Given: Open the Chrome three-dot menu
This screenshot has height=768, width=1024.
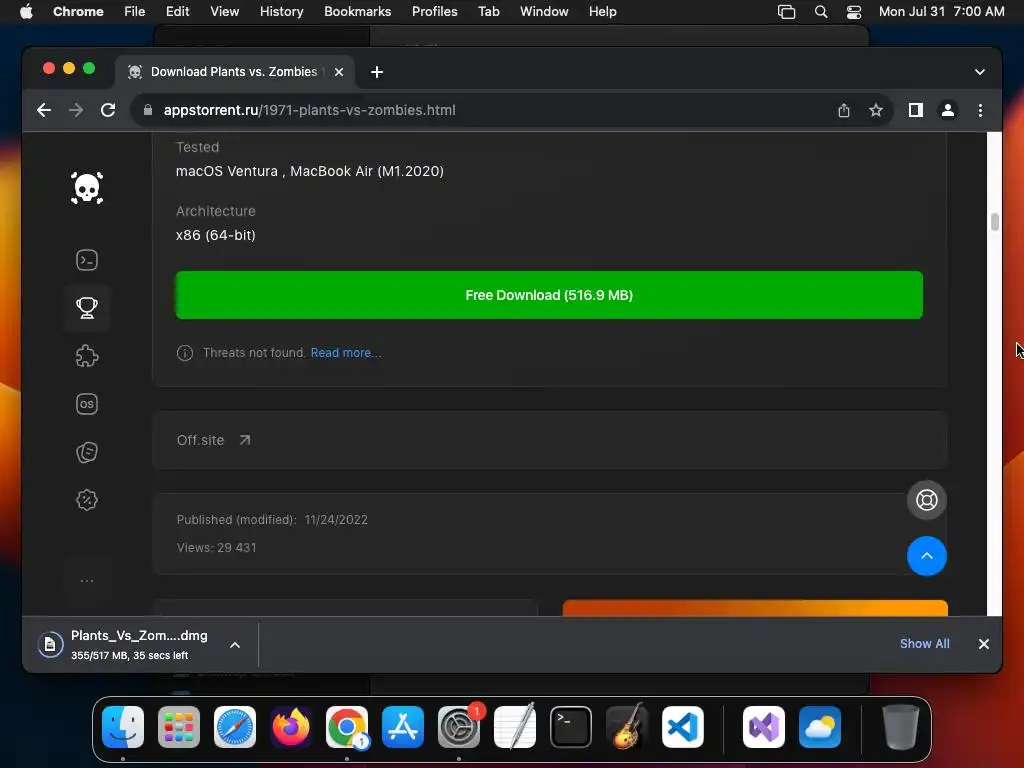Looking at the screenshot, I should click(980, 110).
